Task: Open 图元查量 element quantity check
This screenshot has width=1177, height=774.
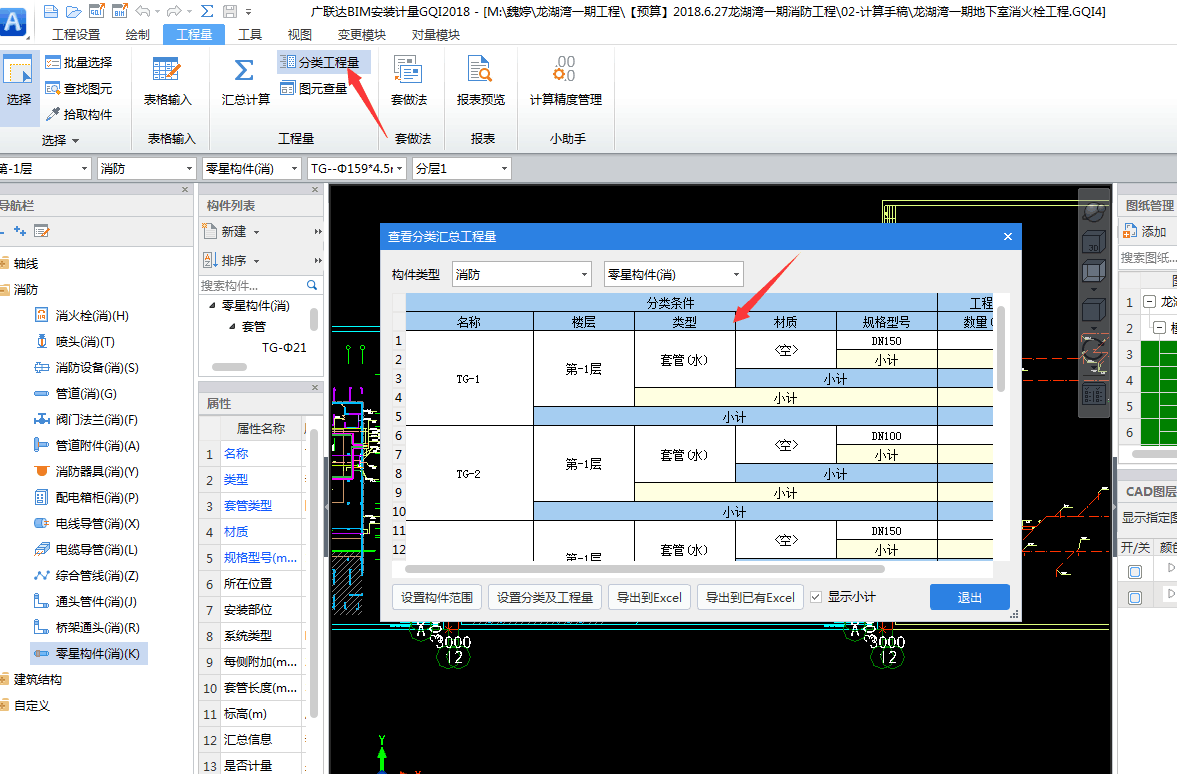Action: point(314,89)
